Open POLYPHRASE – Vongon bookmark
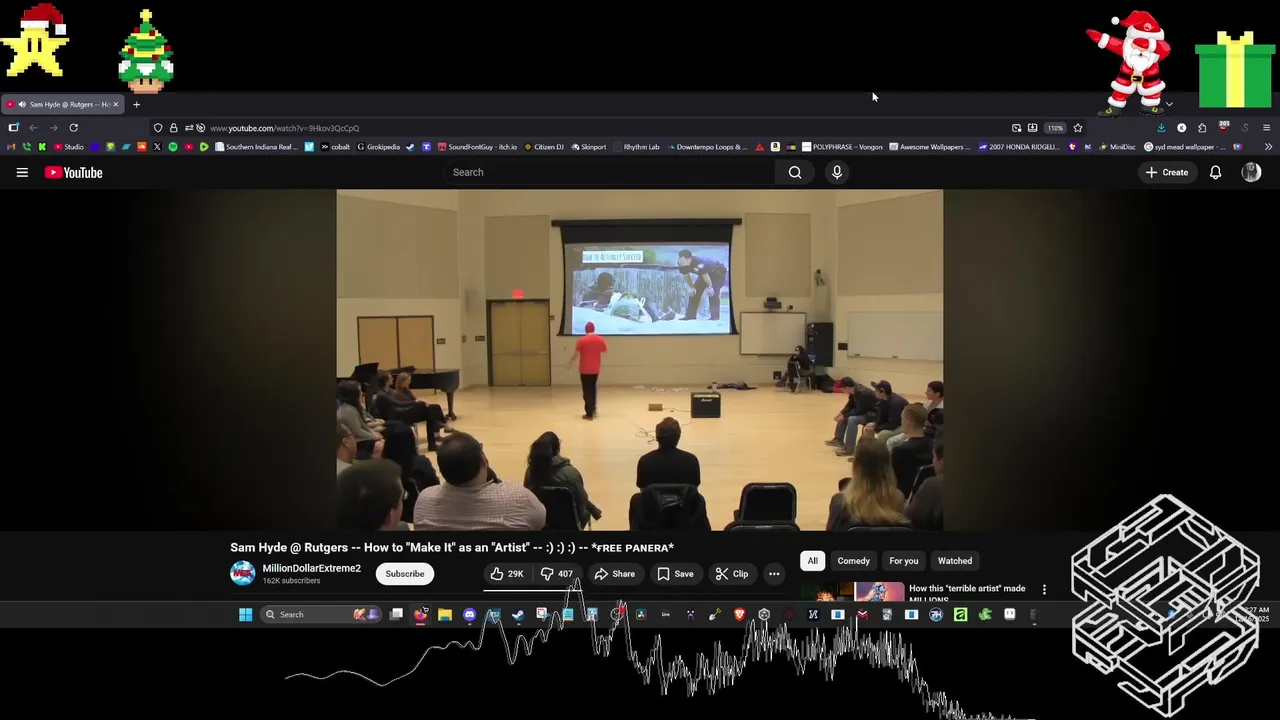Screen dimensions: 1280x720 pyautogui.click(x=843, y=147)
